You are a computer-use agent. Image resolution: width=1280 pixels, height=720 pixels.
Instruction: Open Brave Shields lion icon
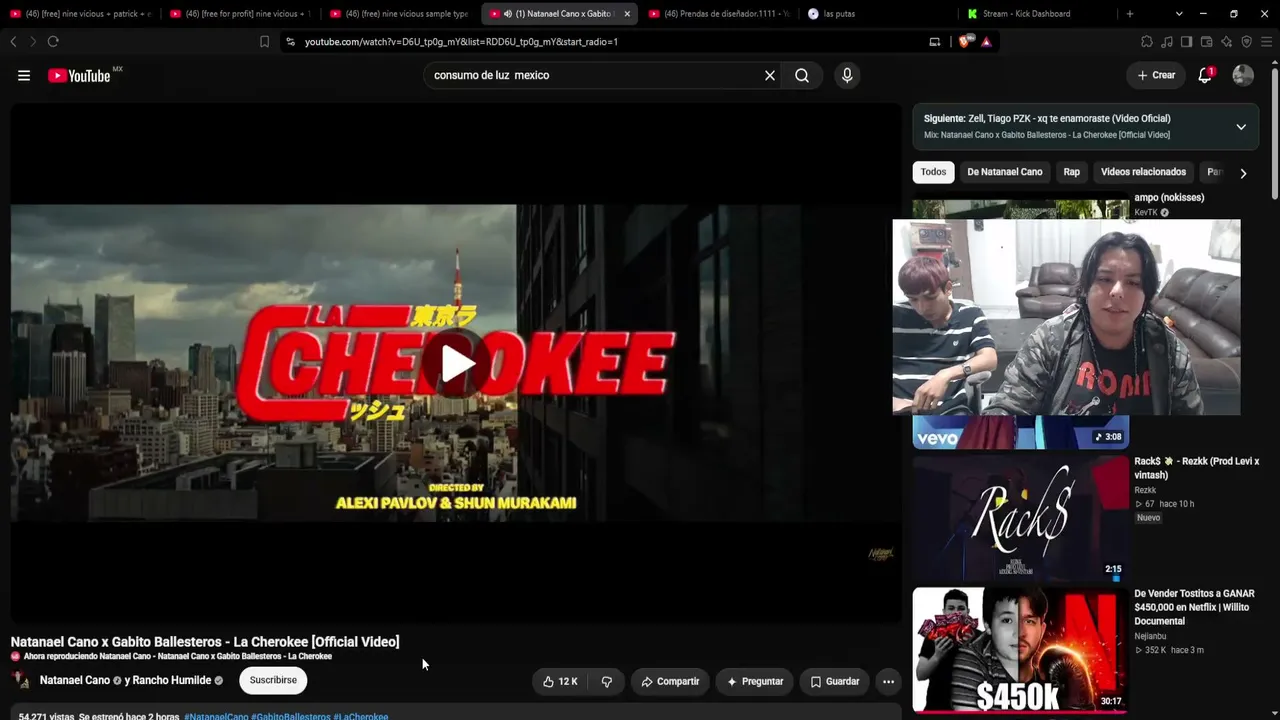[964, 41]
